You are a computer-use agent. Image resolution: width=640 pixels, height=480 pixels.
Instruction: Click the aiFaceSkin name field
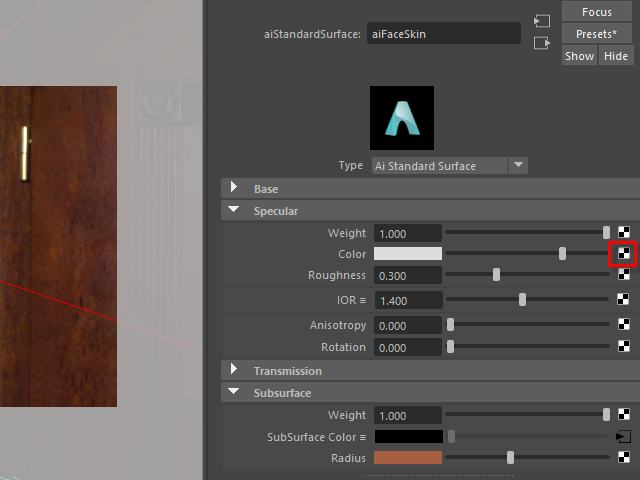(x=443, y=34)
